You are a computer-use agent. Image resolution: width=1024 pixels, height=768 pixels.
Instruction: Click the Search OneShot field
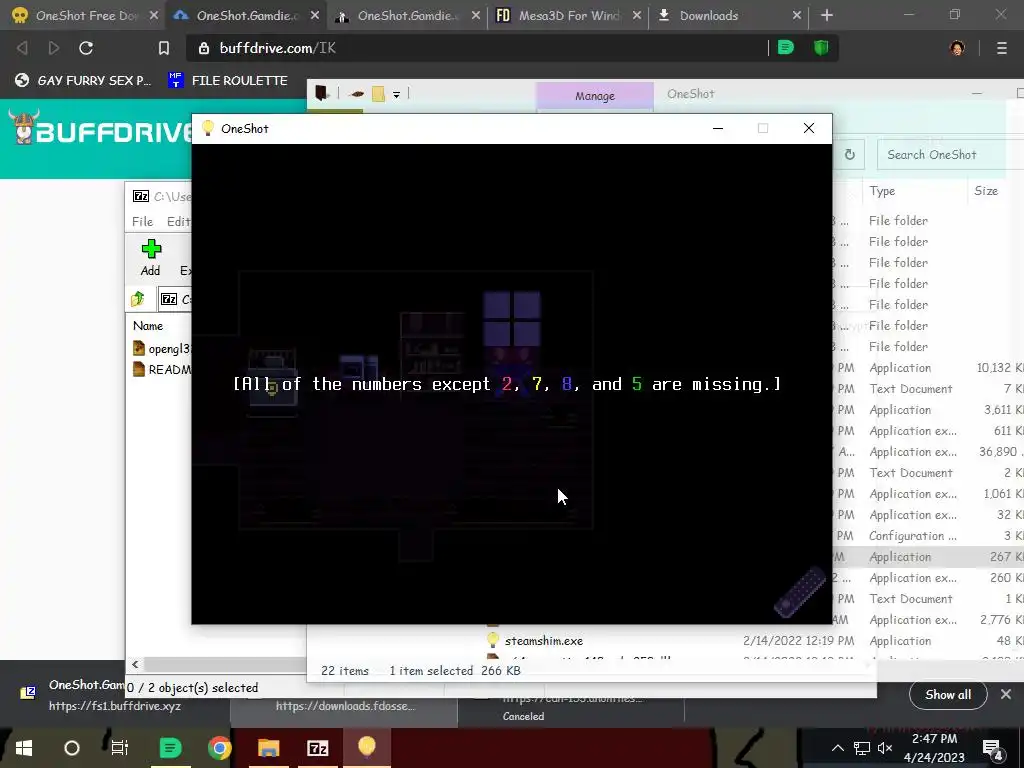click(x=950, y=155)
